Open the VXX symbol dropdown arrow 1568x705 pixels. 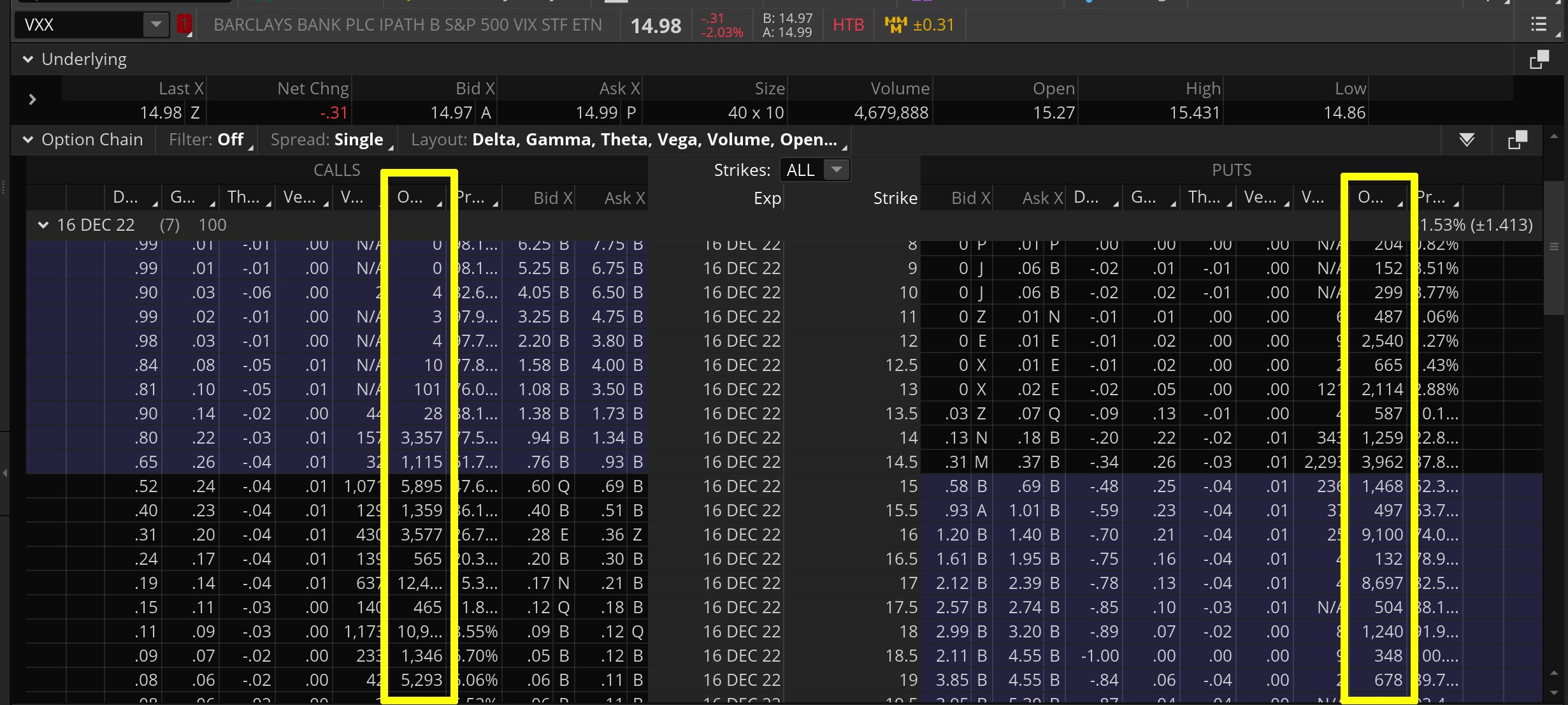click(x=155, y=25)
